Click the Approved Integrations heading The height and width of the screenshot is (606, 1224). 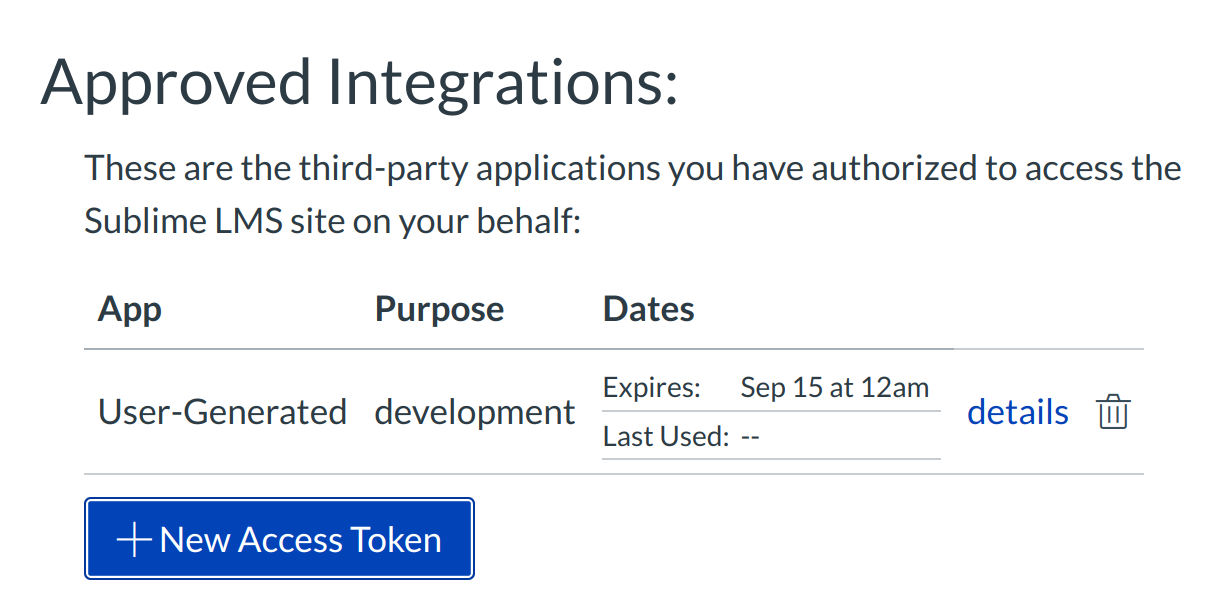359,82
